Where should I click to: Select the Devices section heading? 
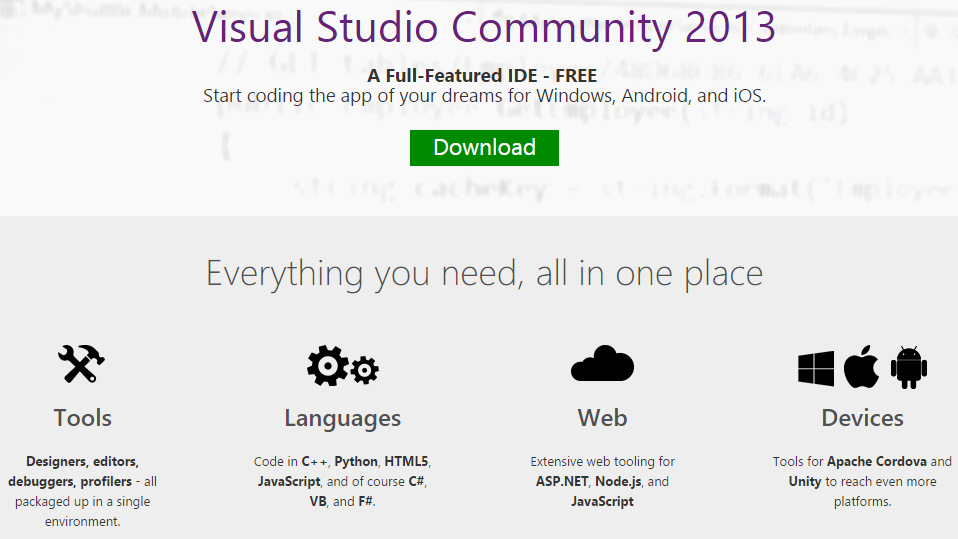point(862,418)
